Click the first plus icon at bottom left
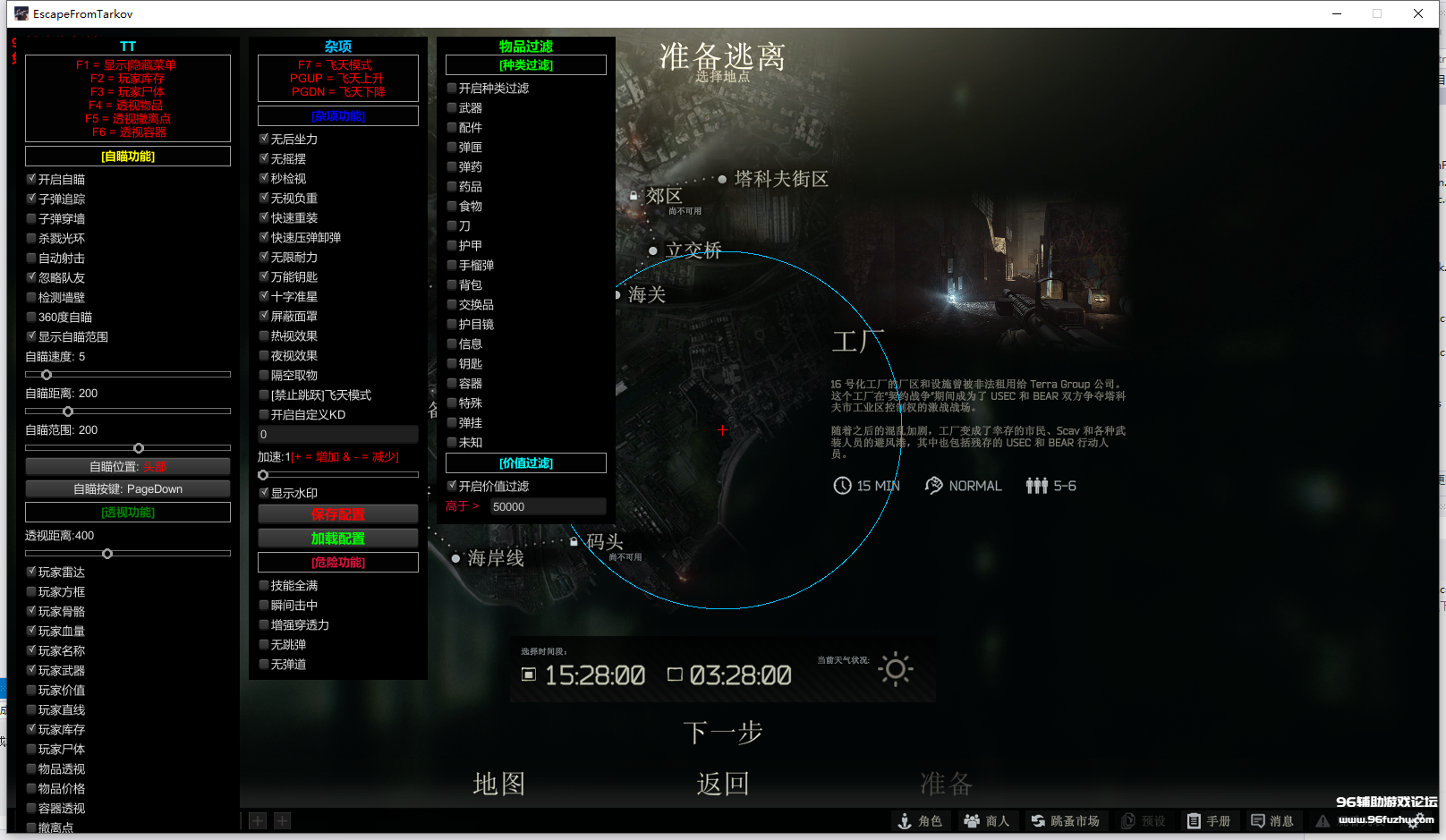 [258, 820]
